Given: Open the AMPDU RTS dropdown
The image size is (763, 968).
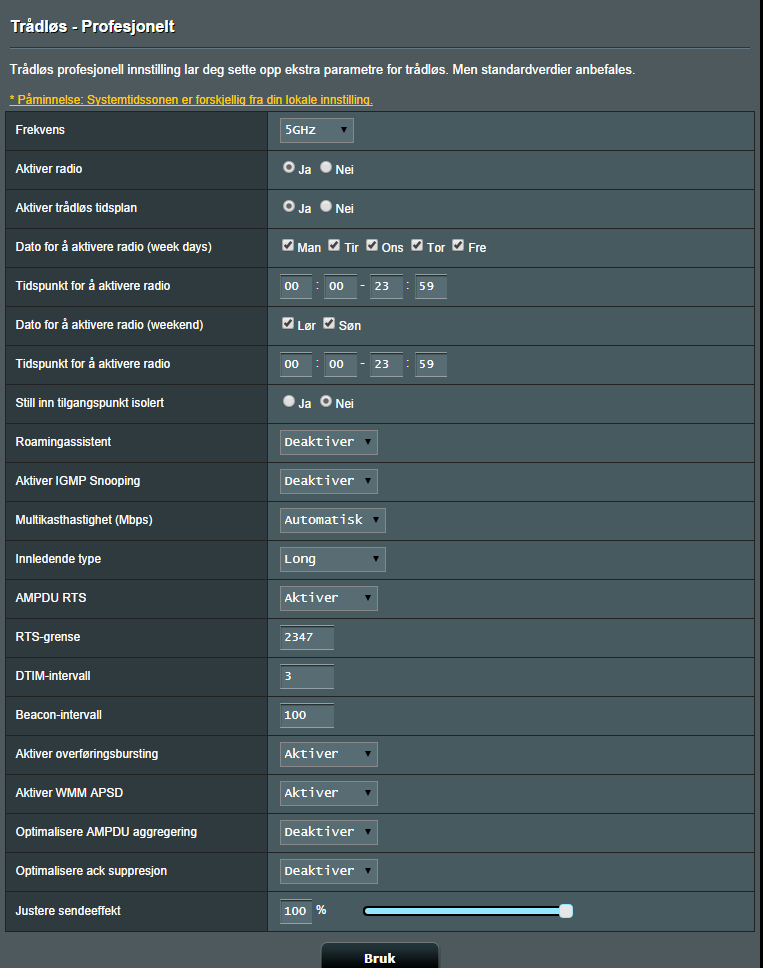Looking at the screenshot, I should tap(328, 598).
